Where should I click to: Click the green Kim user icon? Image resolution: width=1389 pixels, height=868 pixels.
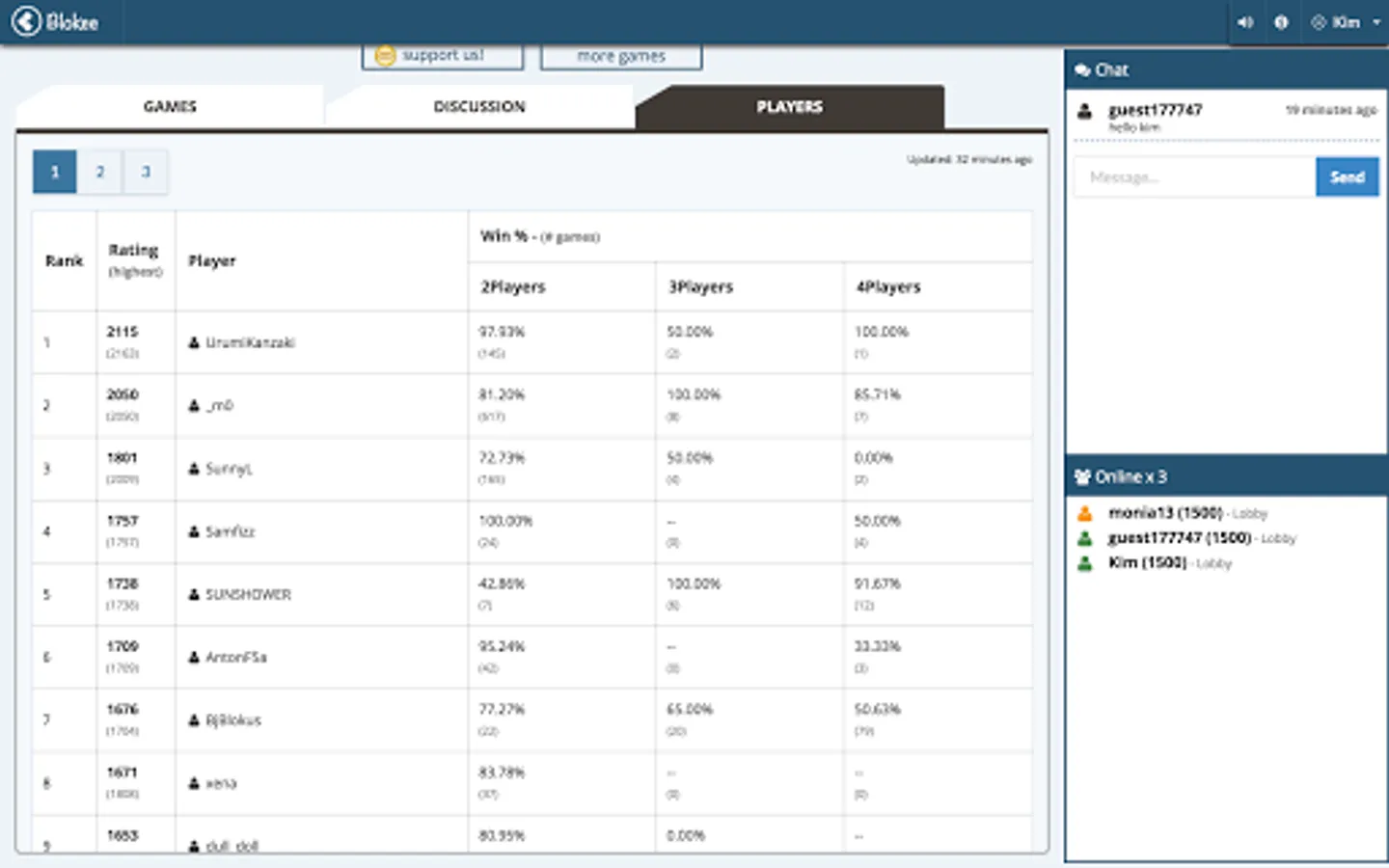click(1085, 563)
